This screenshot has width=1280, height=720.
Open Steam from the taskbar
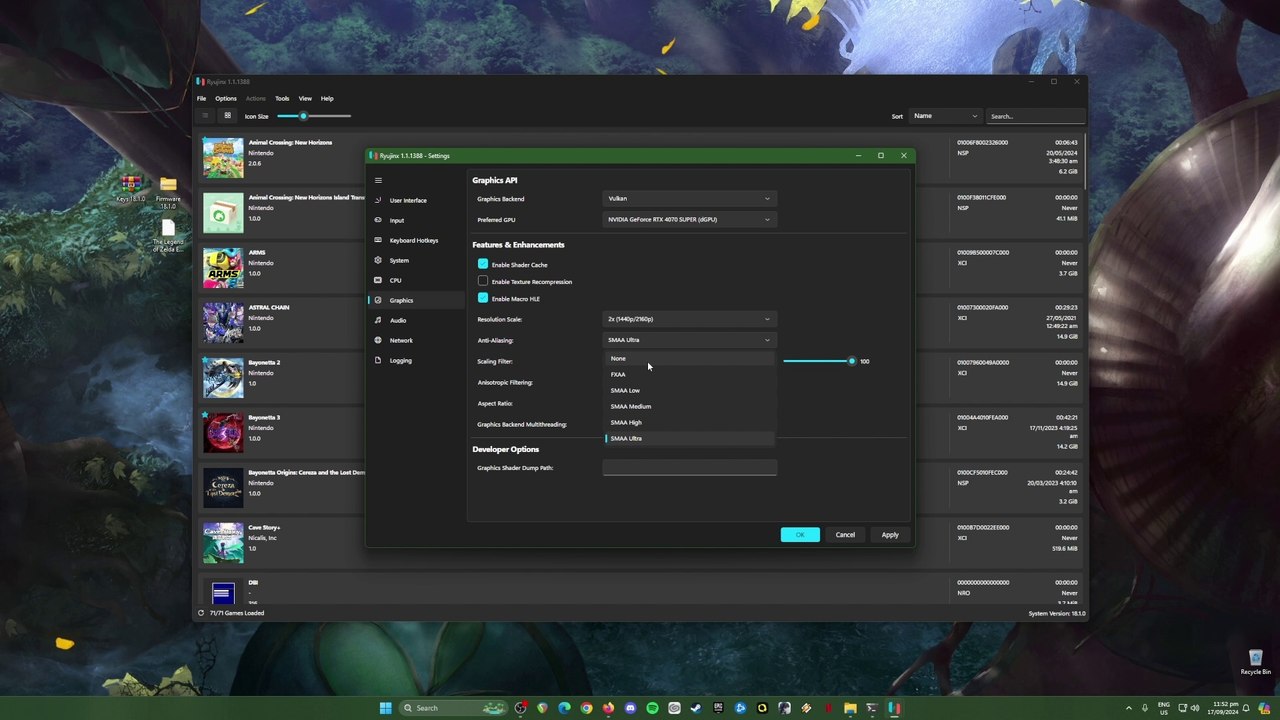696,708
